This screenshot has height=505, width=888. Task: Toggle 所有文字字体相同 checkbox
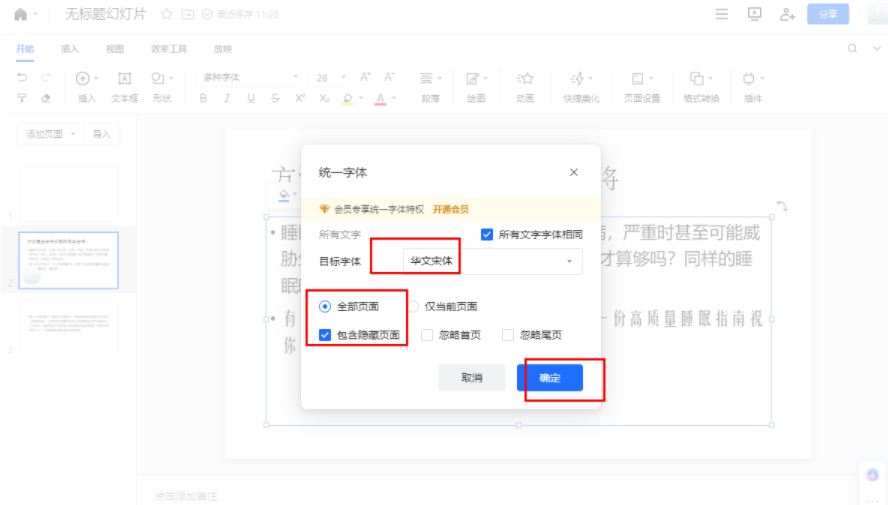[486, 234]
